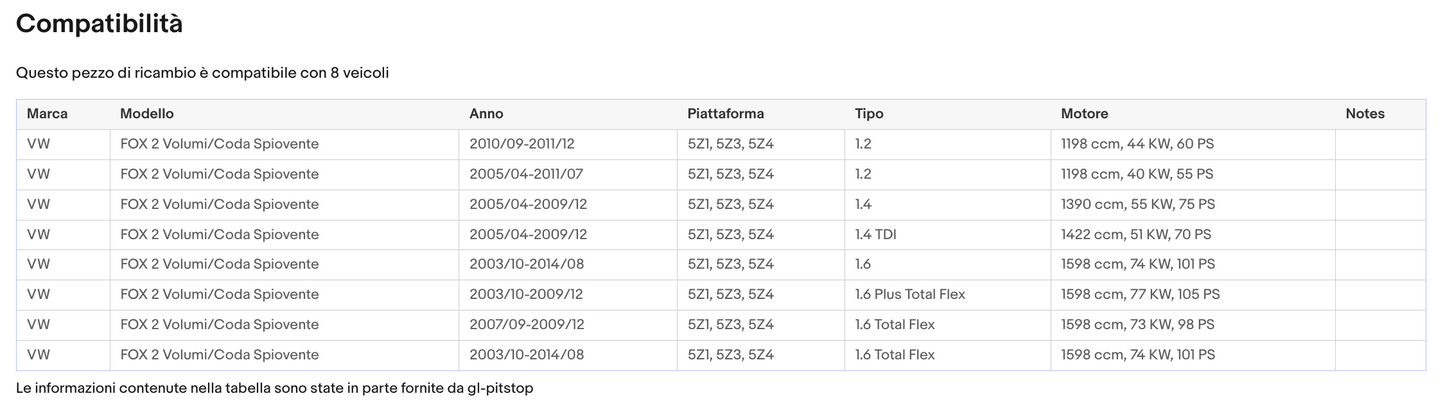Select the 1.6 Plus Total Flex cell
Screen dimensions: 1445x414
(910, 295)
